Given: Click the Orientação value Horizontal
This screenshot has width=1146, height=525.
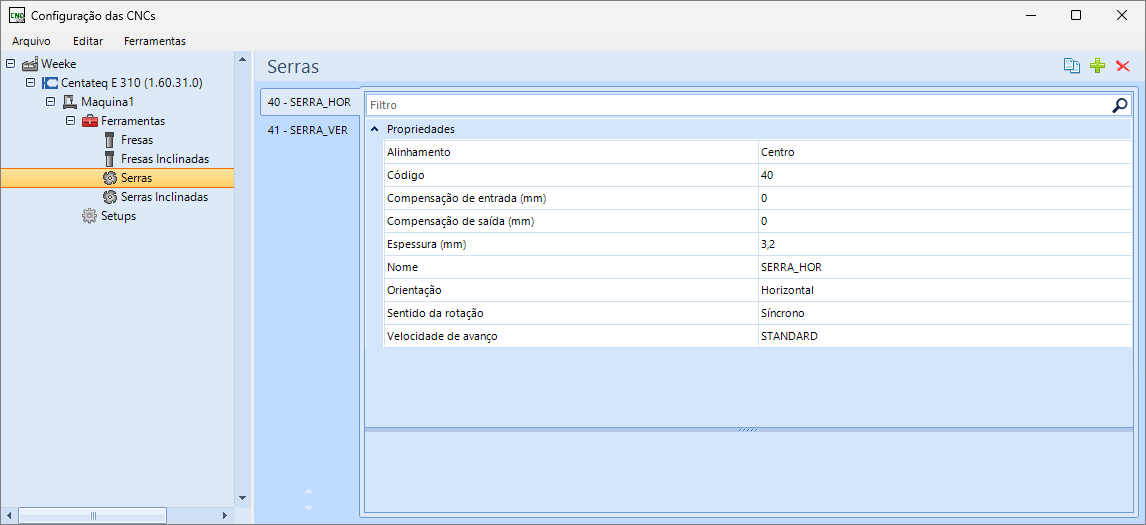Looking at the screenshot, I should [x=787, y=290].
